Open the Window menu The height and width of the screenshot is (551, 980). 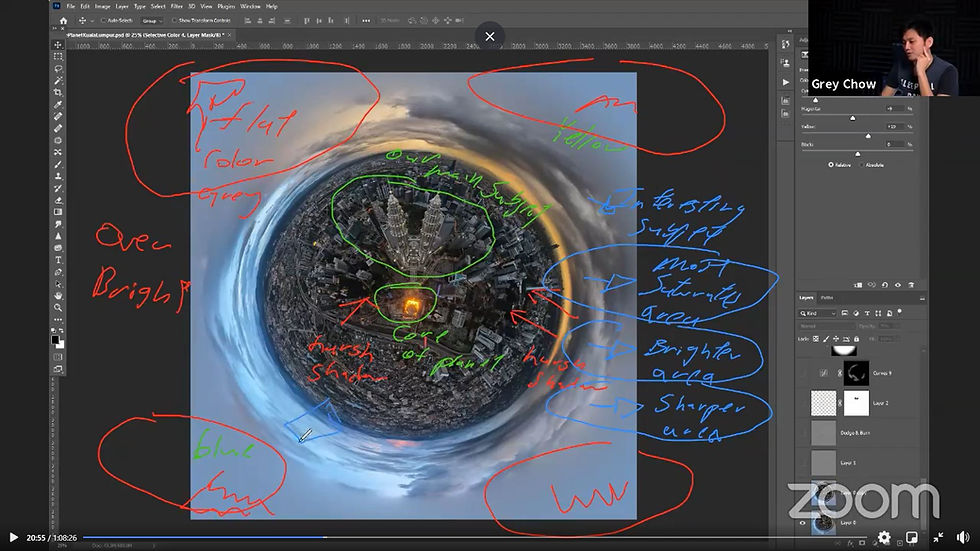(250, 6)
